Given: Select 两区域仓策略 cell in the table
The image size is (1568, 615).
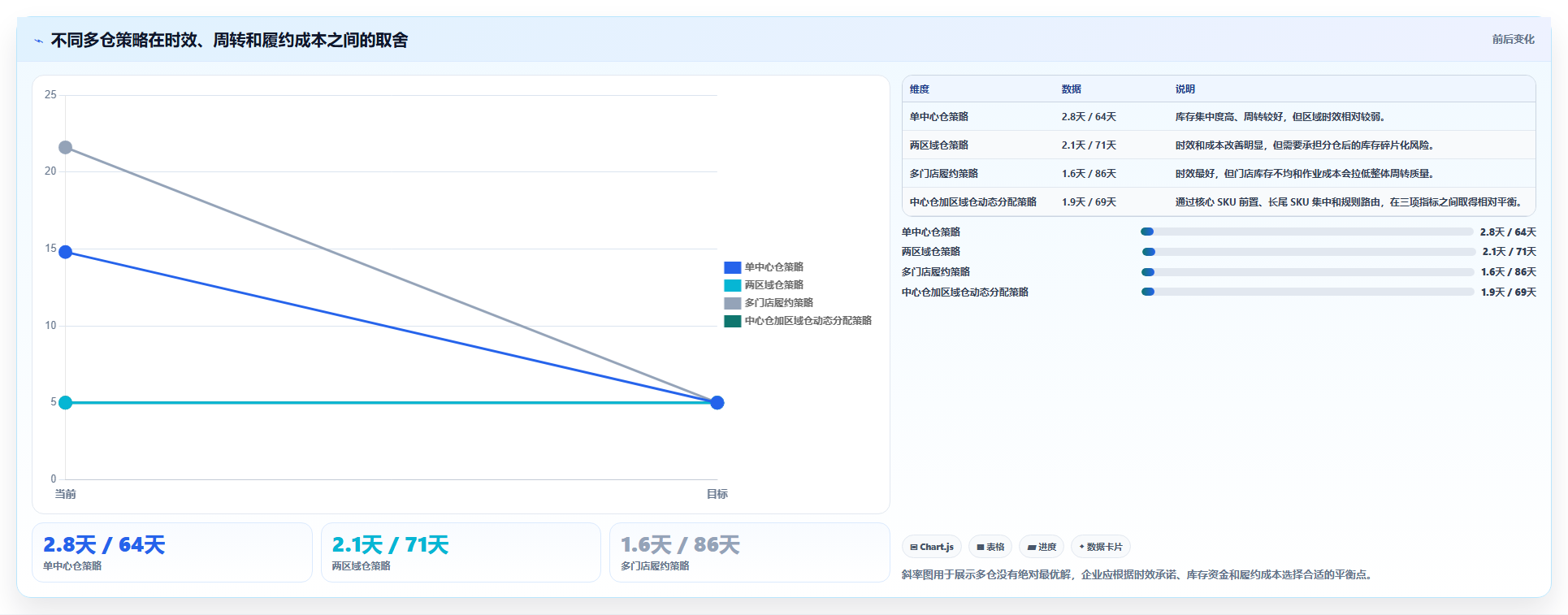Looking at the screenshot, I should [x=938, y=145].
